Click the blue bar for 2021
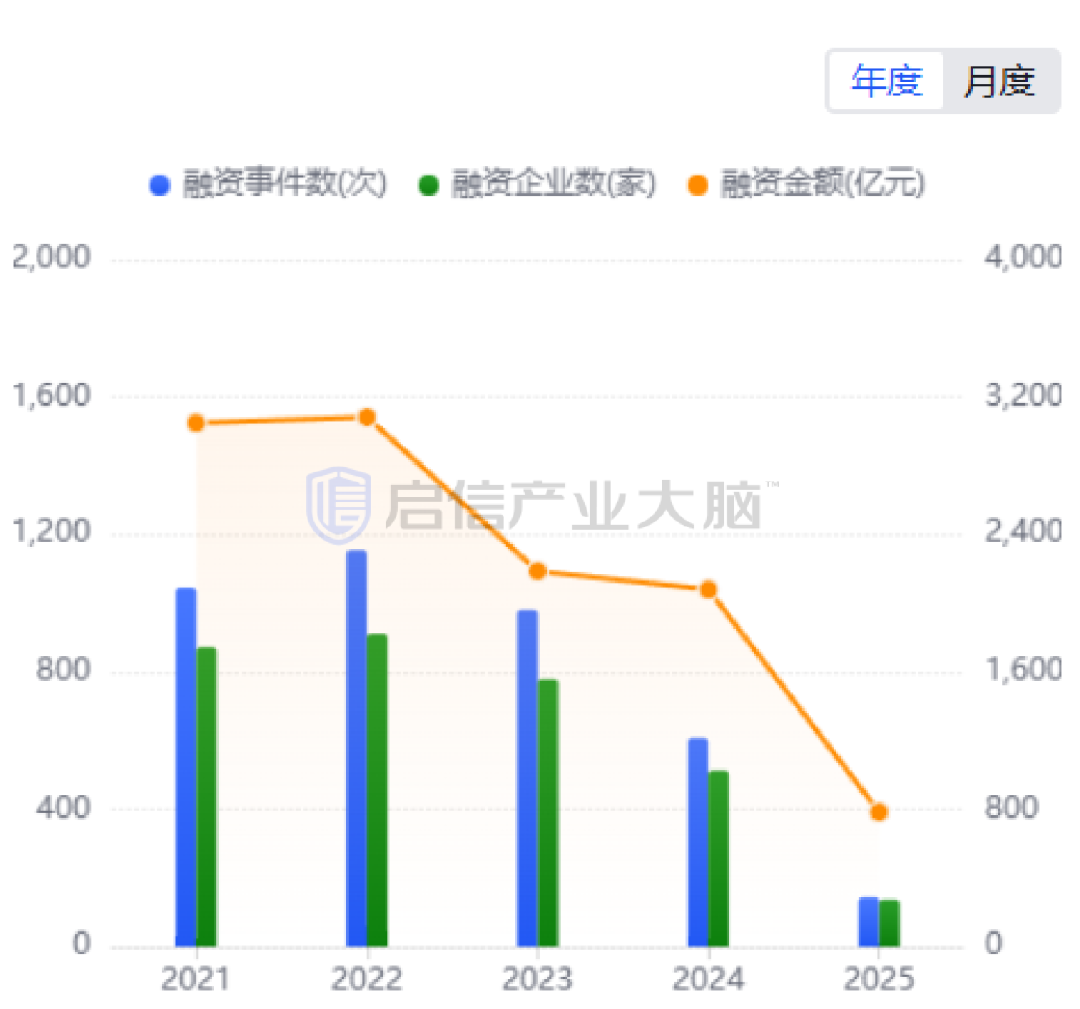Image resolution: width=1080 pixels, height=1009 pixels. click(x=186, y=767)
